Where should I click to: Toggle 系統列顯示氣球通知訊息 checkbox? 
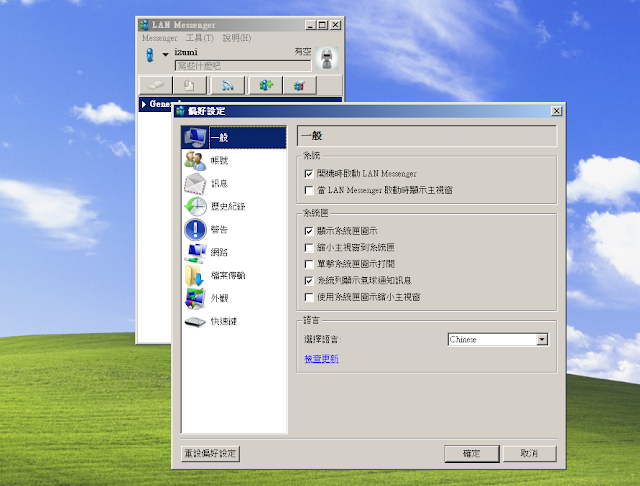[x=309, y=280]
